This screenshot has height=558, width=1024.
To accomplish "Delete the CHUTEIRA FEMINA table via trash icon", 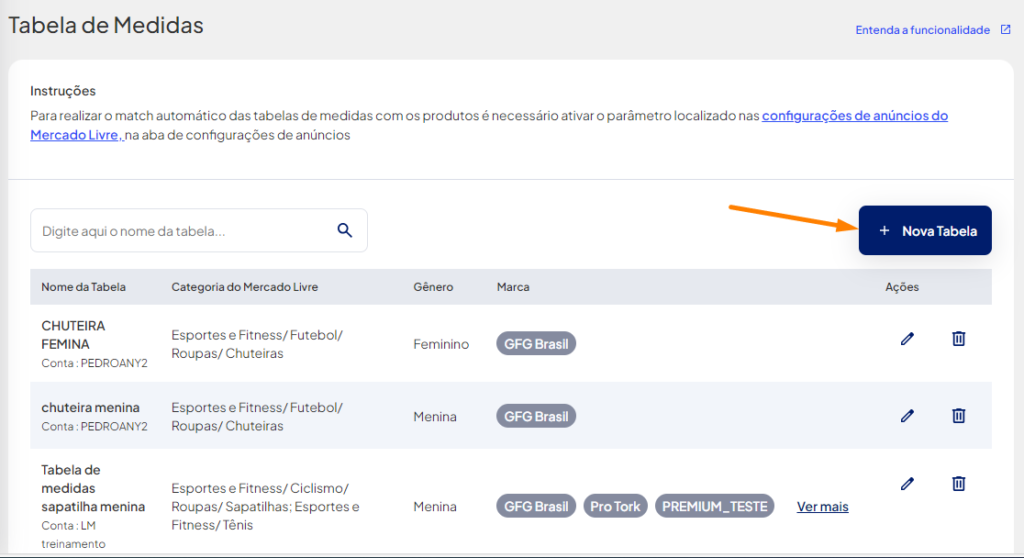I will click(958, 338).
